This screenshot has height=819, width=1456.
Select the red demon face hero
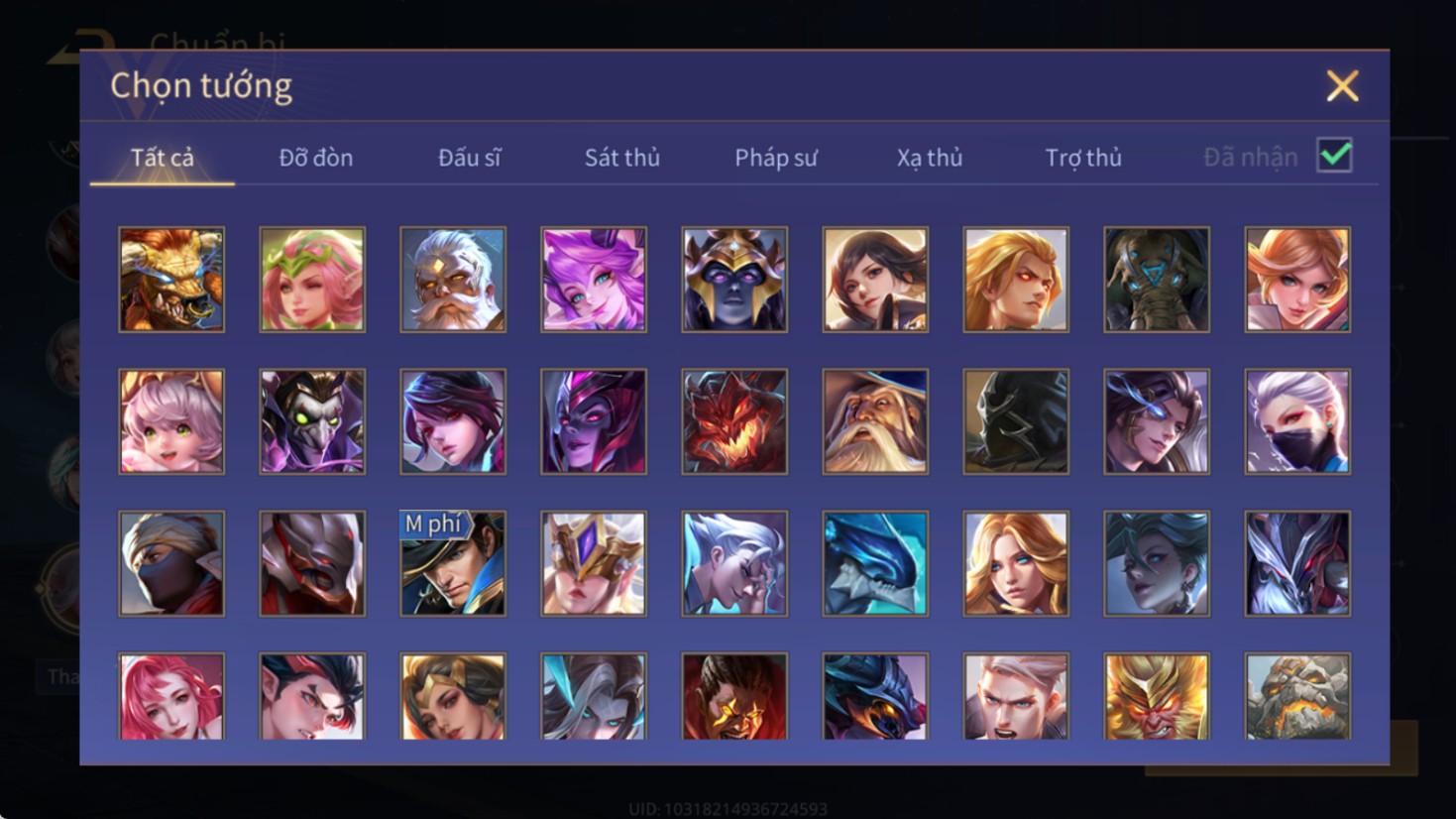[x=734, y=421]
